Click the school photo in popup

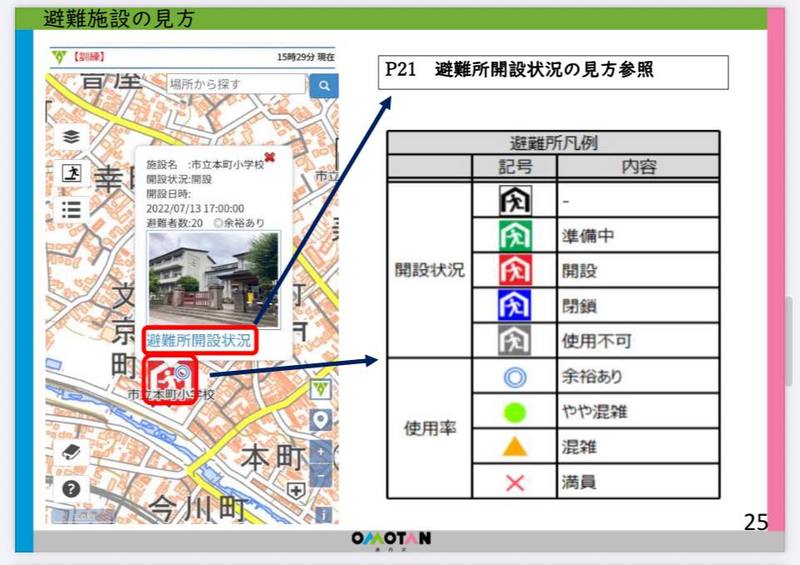pos(214,277)
